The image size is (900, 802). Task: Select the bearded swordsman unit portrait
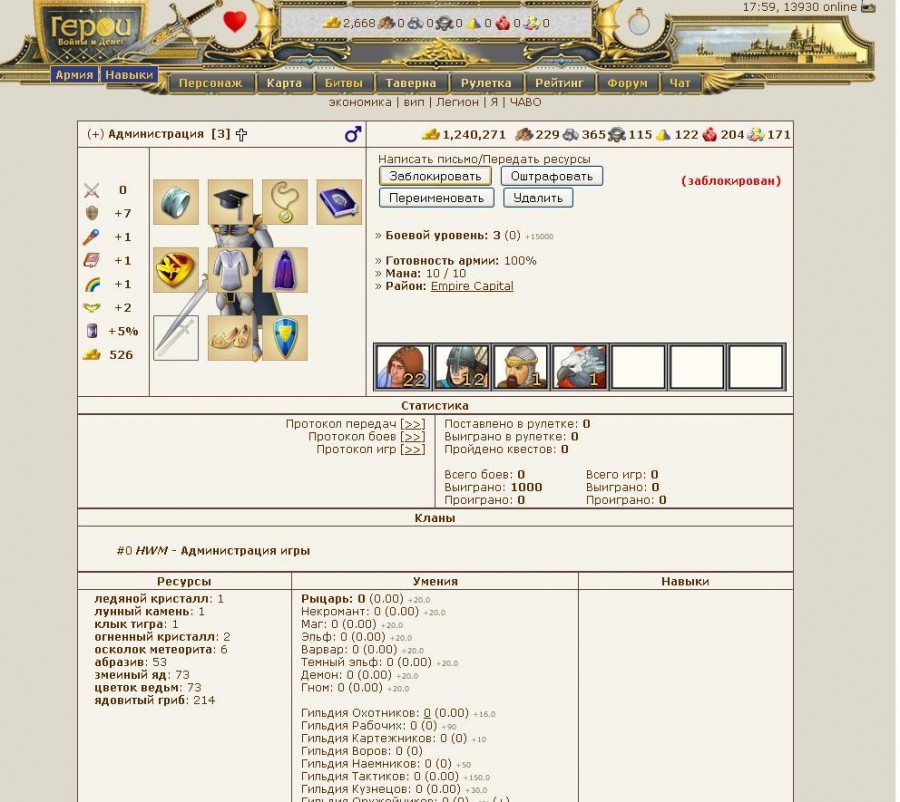521,367
